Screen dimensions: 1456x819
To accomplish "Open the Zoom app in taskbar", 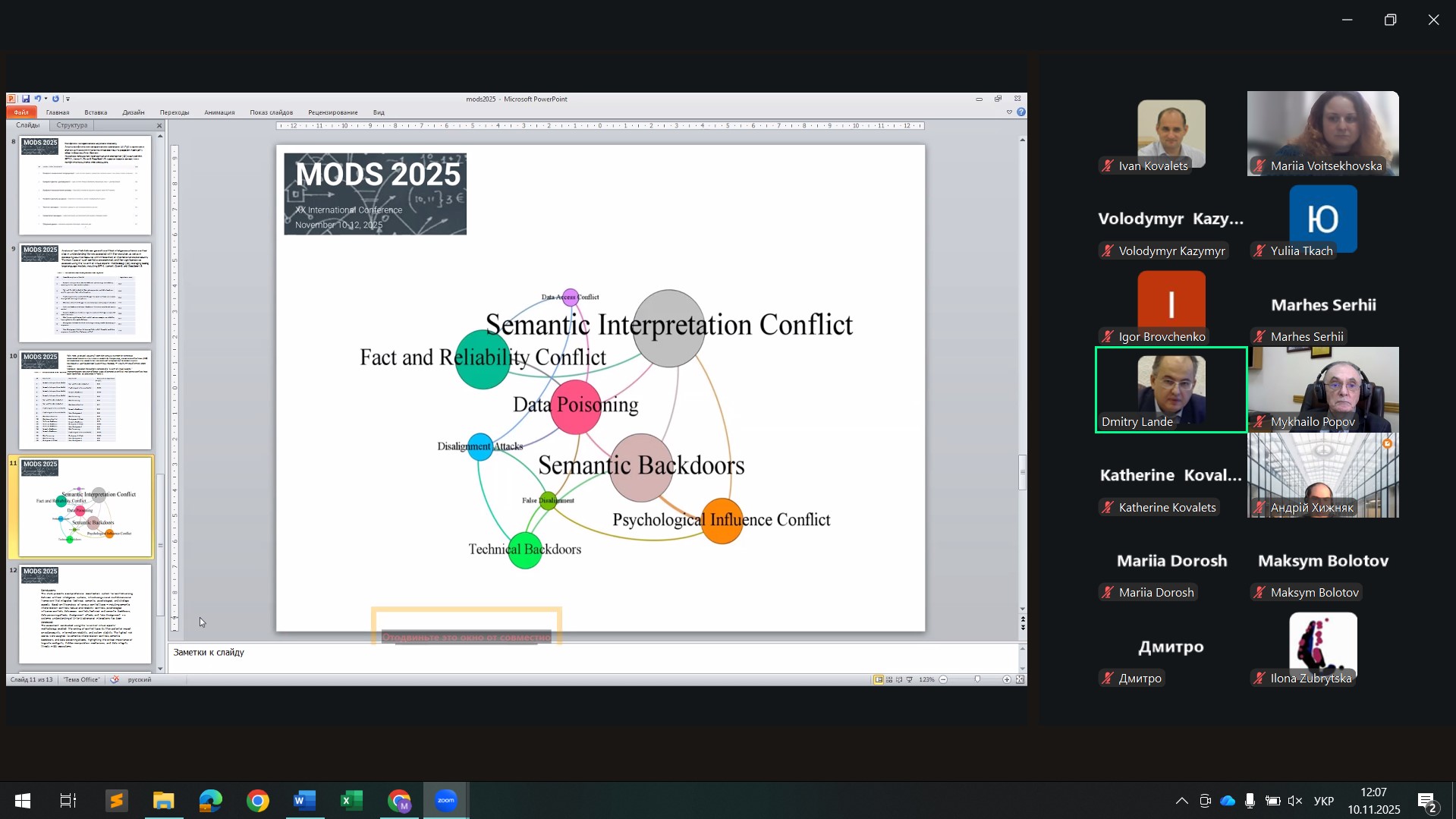I will pos(445,801).
